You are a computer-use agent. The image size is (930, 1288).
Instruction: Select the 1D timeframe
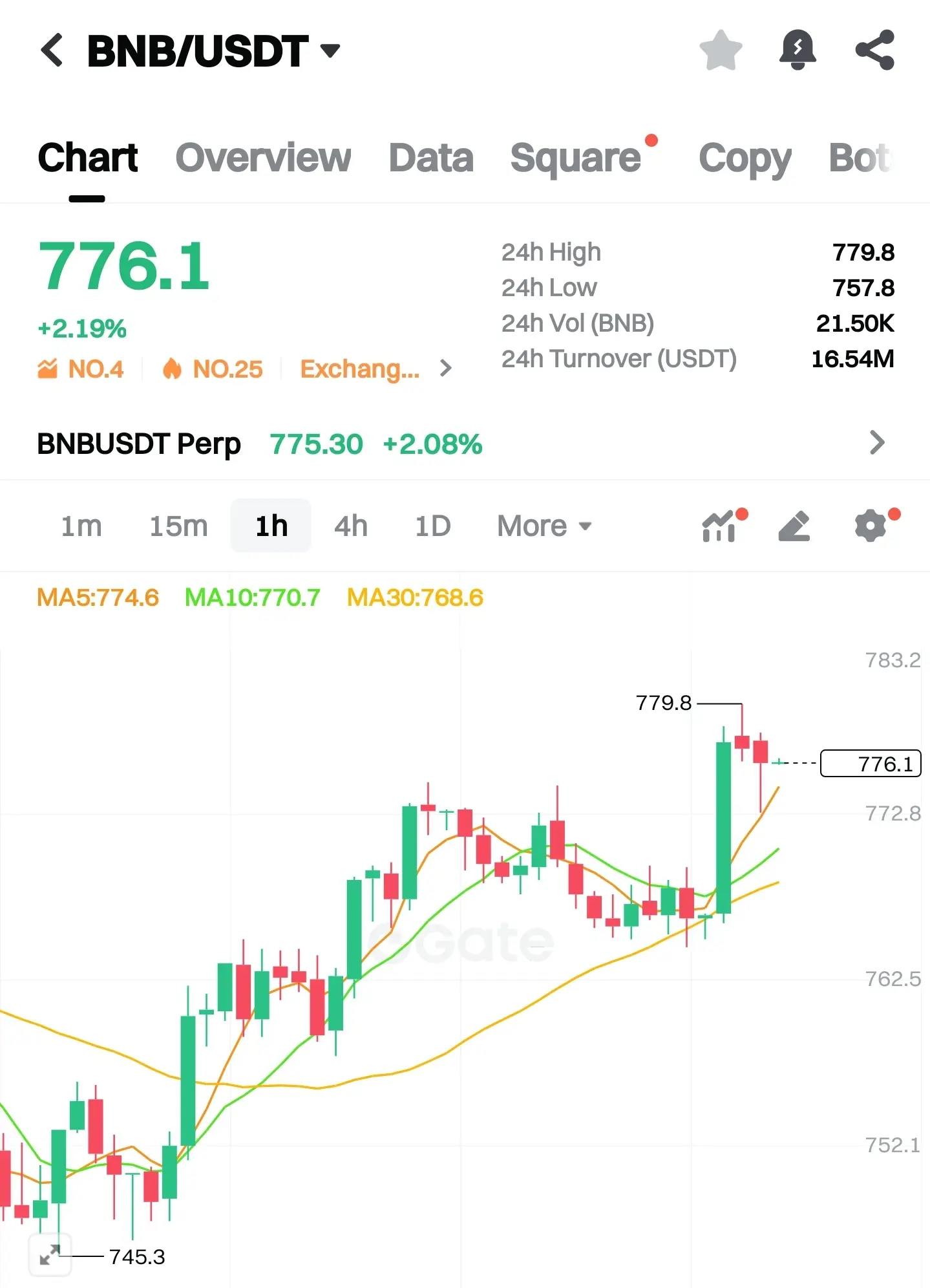coord(433,526)
